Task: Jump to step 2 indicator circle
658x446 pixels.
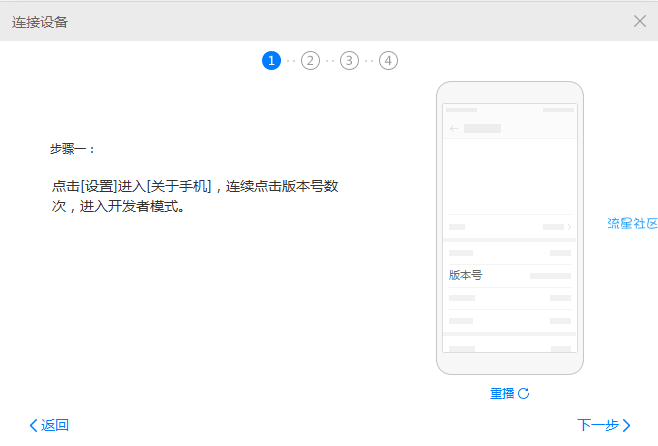Action: (x=310, y=61)
